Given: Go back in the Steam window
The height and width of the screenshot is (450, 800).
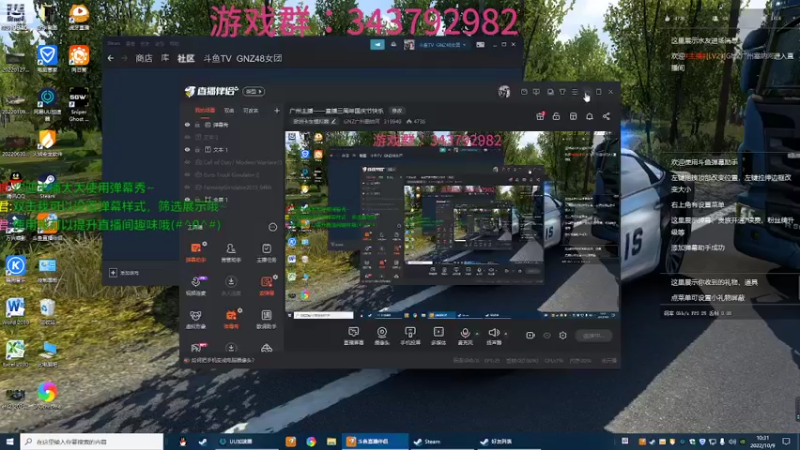Looking at the screenshot, I should pos(111,58).
